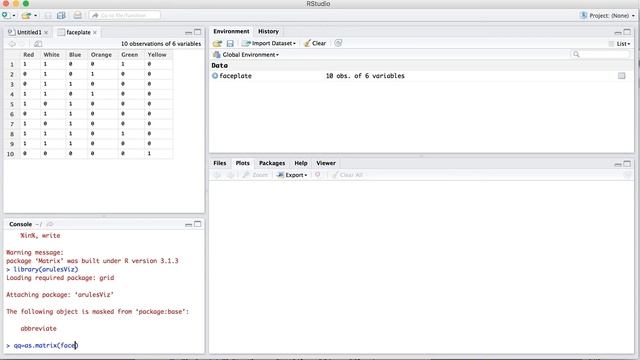Click the Orange value in row 2
This screenshot has width=640, height=360.
coord(93,74)
